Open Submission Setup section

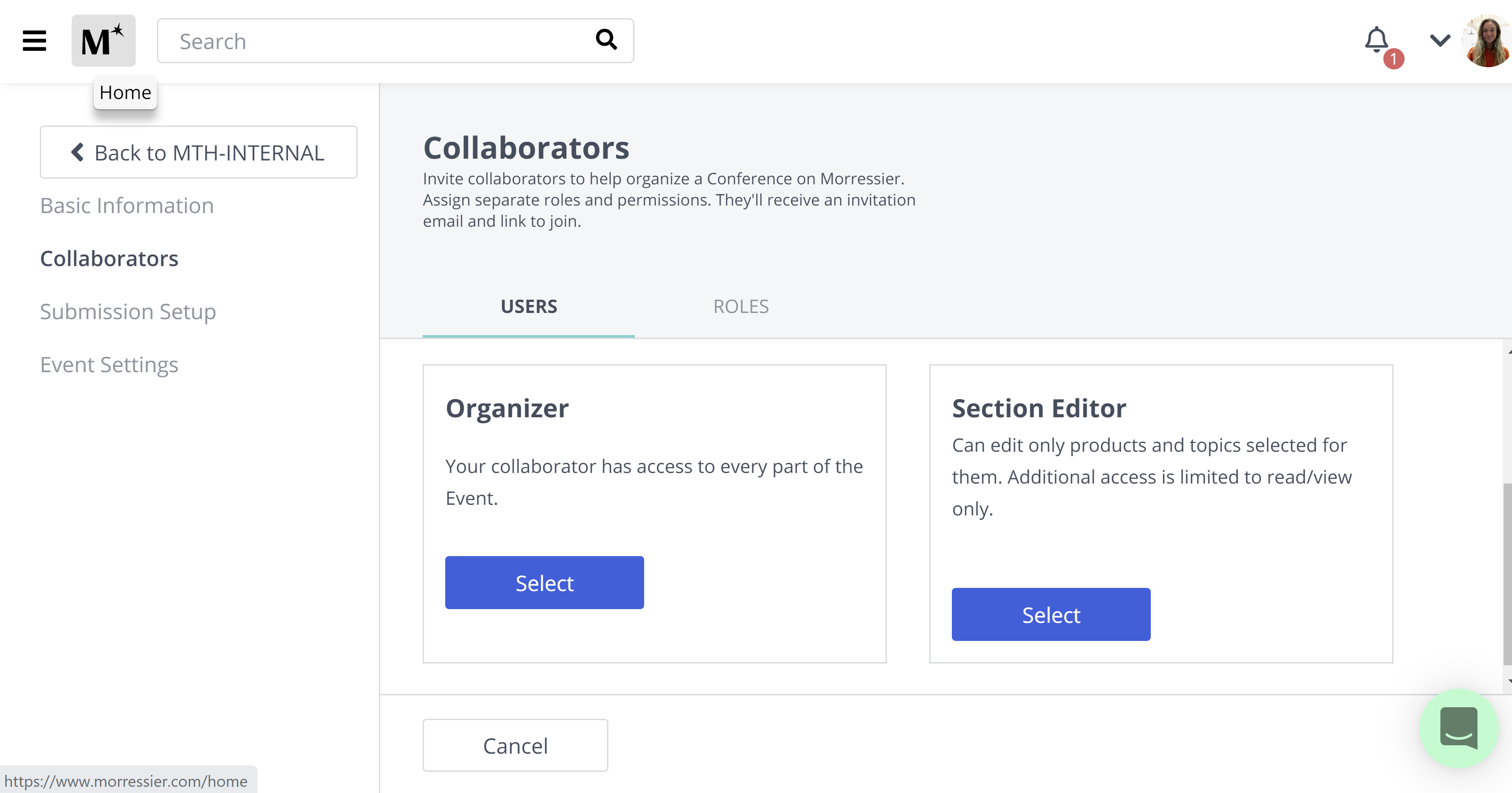click(x=128, y=311)
